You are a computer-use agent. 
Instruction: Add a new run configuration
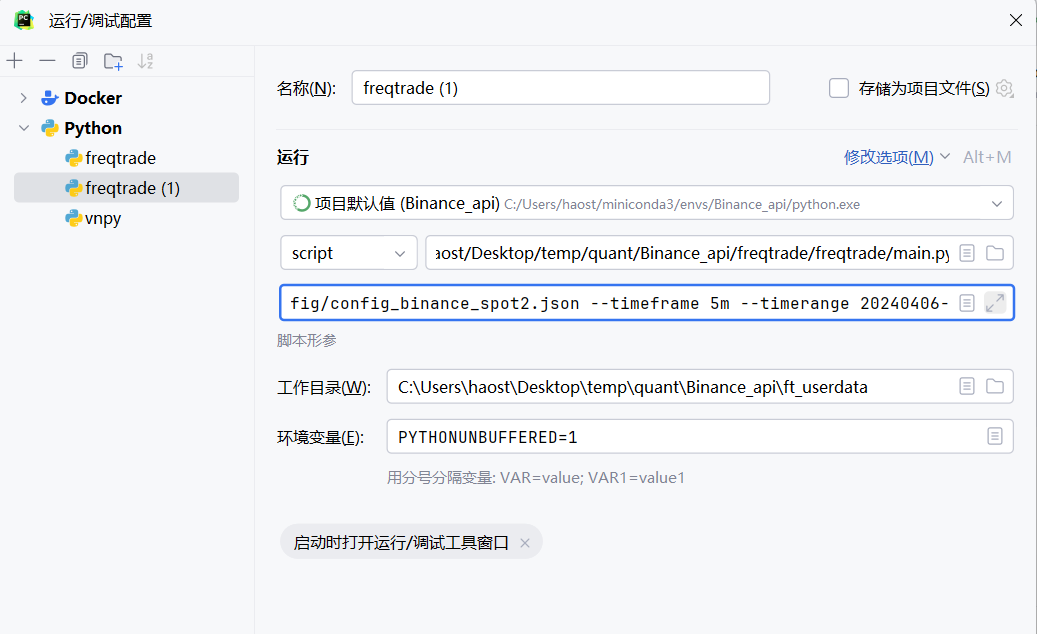[x=15, y=61]
